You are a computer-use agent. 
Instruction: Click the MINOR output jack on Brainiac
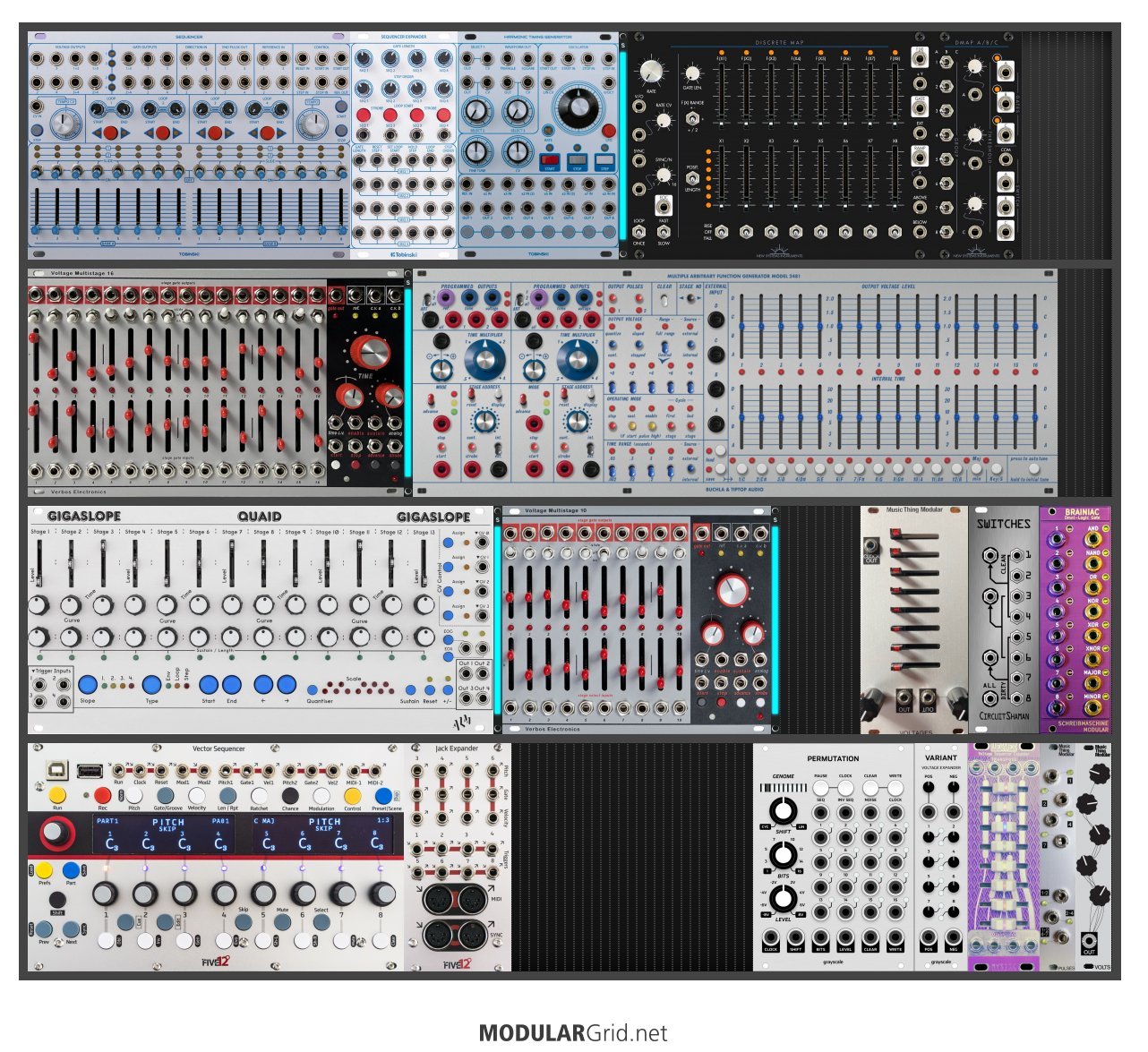click(1093, 706)
